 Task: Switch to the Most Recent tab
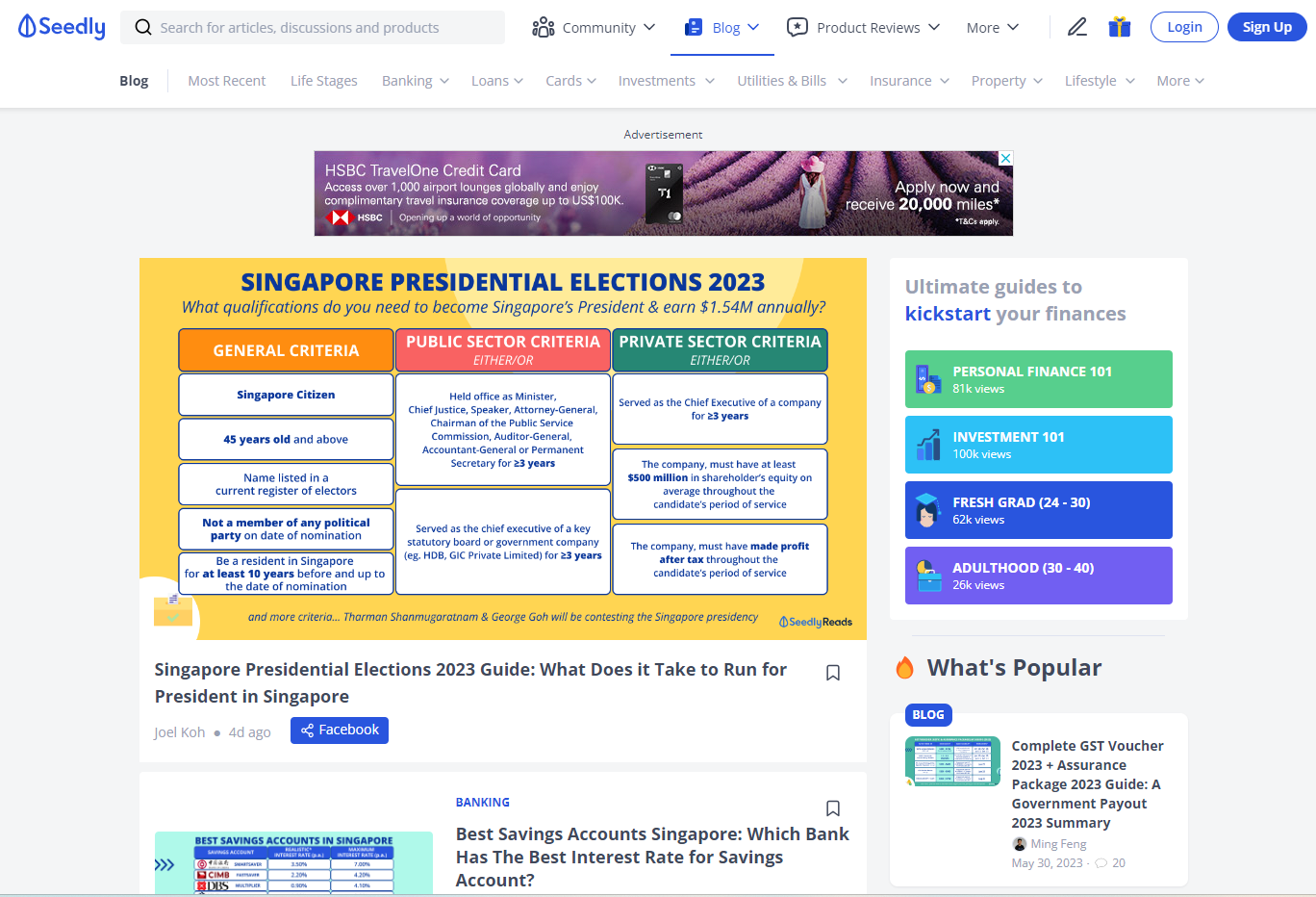click(x=227, y=80)
